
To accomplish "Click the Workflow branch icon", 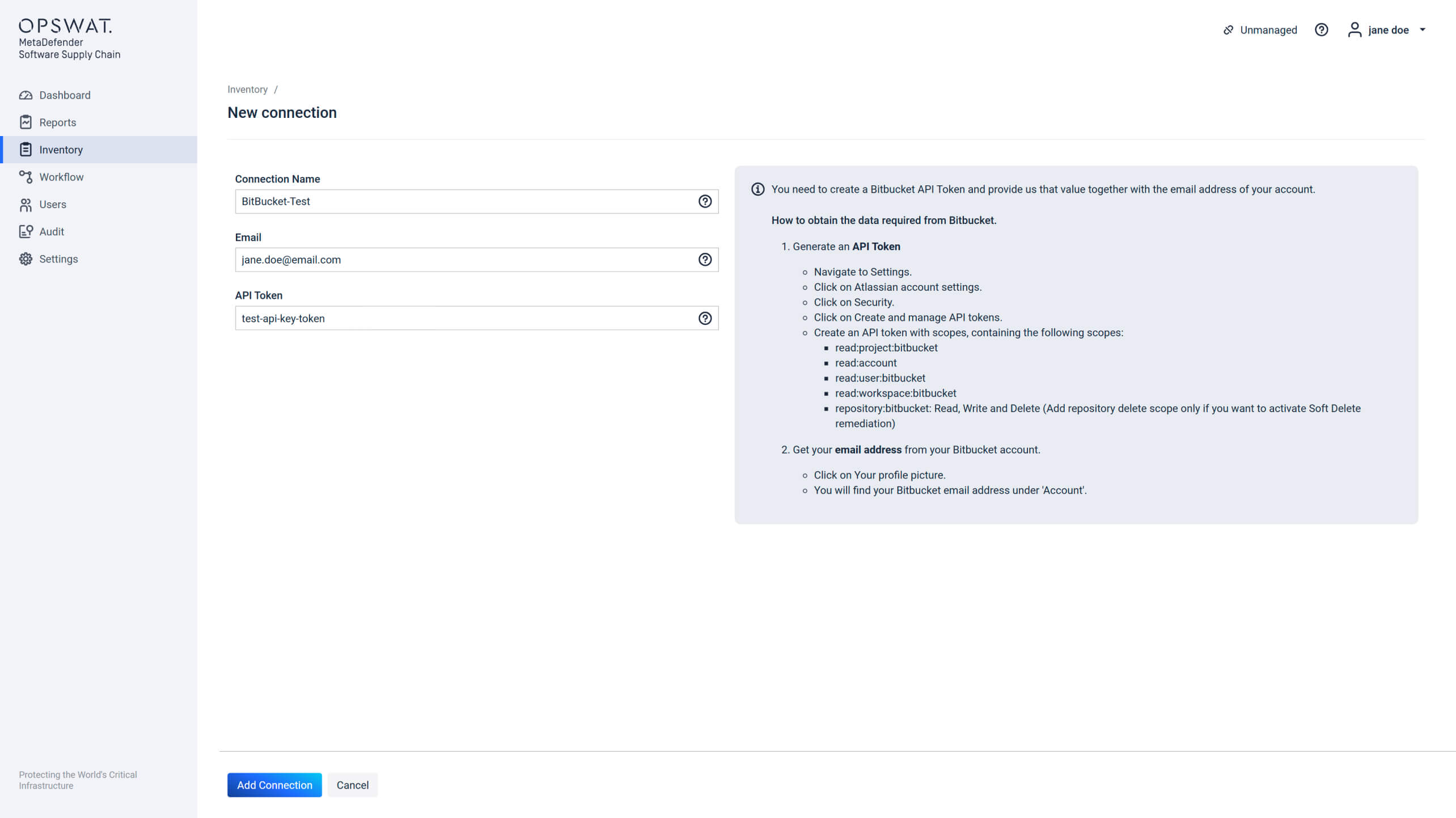I will (x=26, y=177).
